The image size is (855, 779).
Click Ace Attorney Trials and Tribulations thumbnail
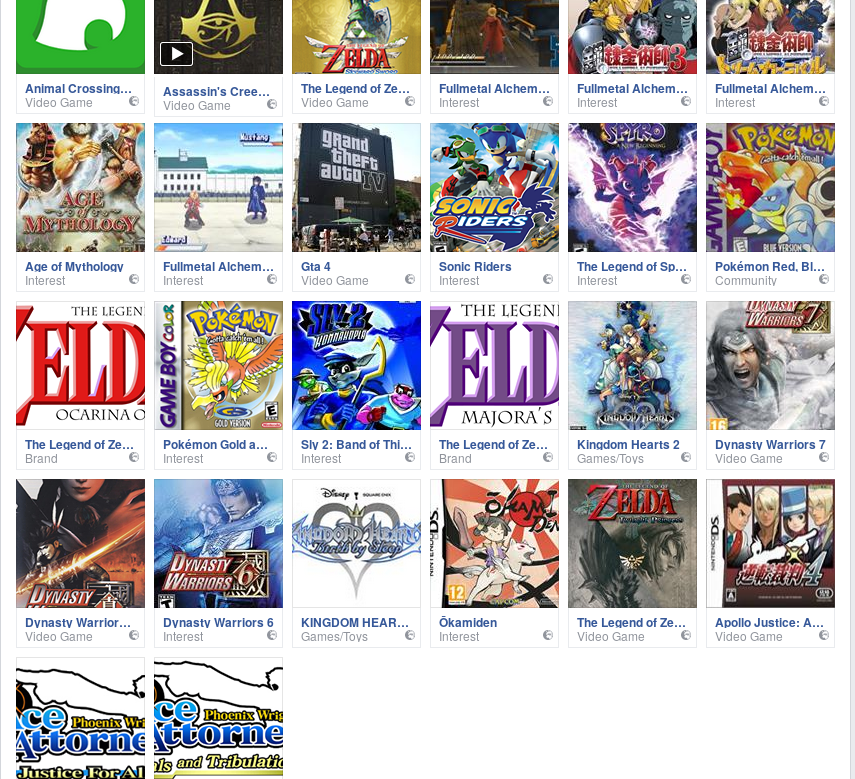[219, 718]
